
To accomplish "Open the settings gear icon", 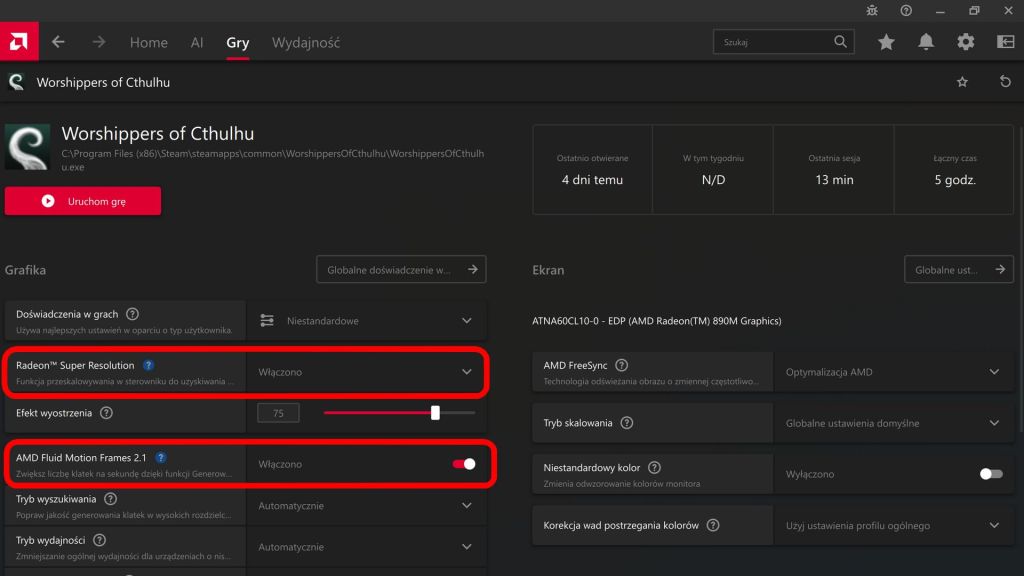I will pyautogui.click(x=965, y=42).
